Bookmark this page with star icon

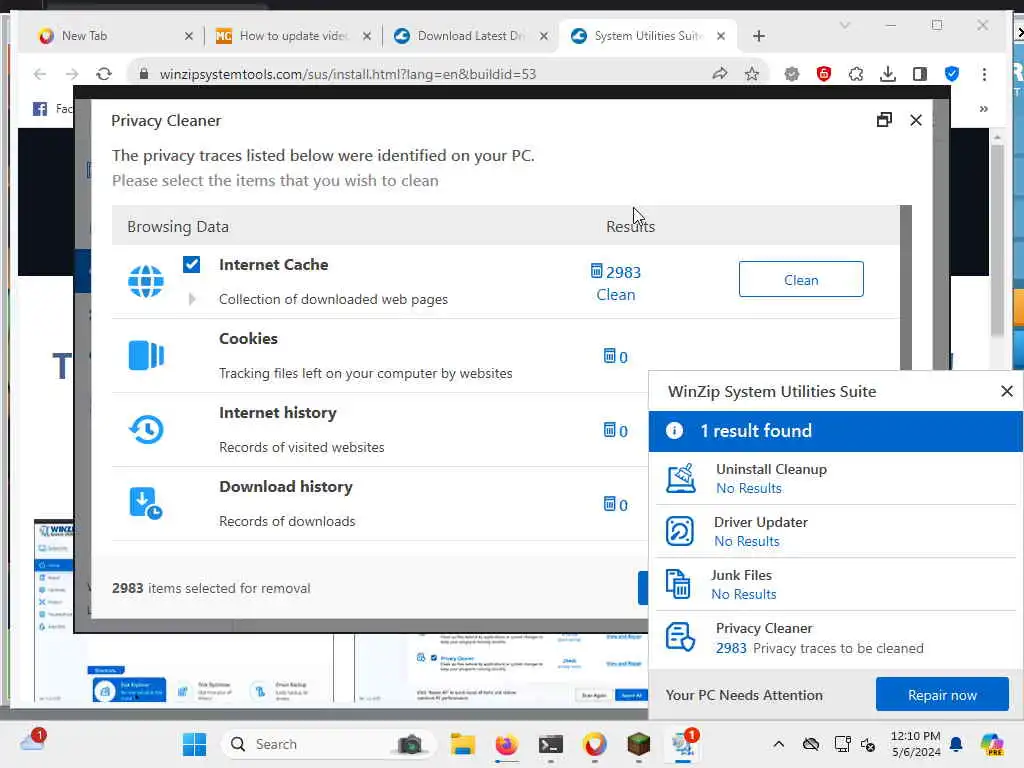(x=752, y=74)
